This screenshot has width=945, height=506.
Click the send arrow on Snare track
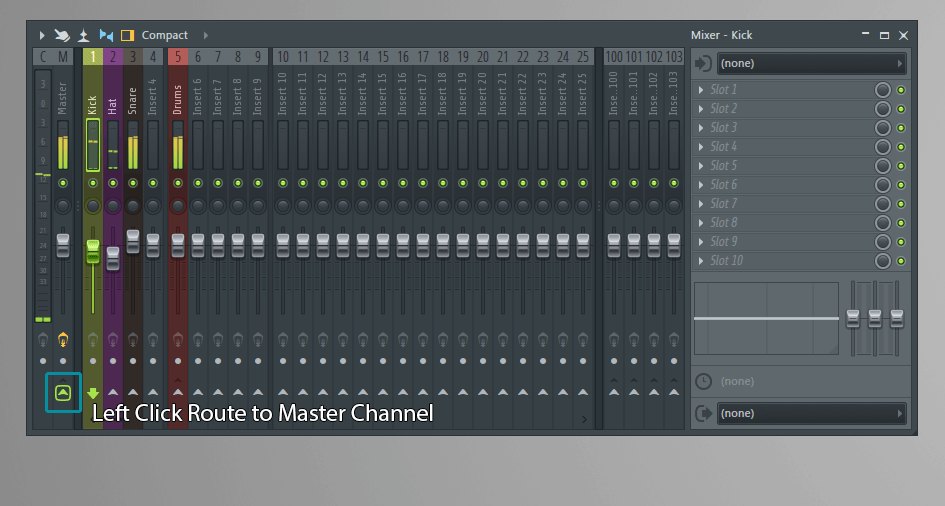[133, 392]
